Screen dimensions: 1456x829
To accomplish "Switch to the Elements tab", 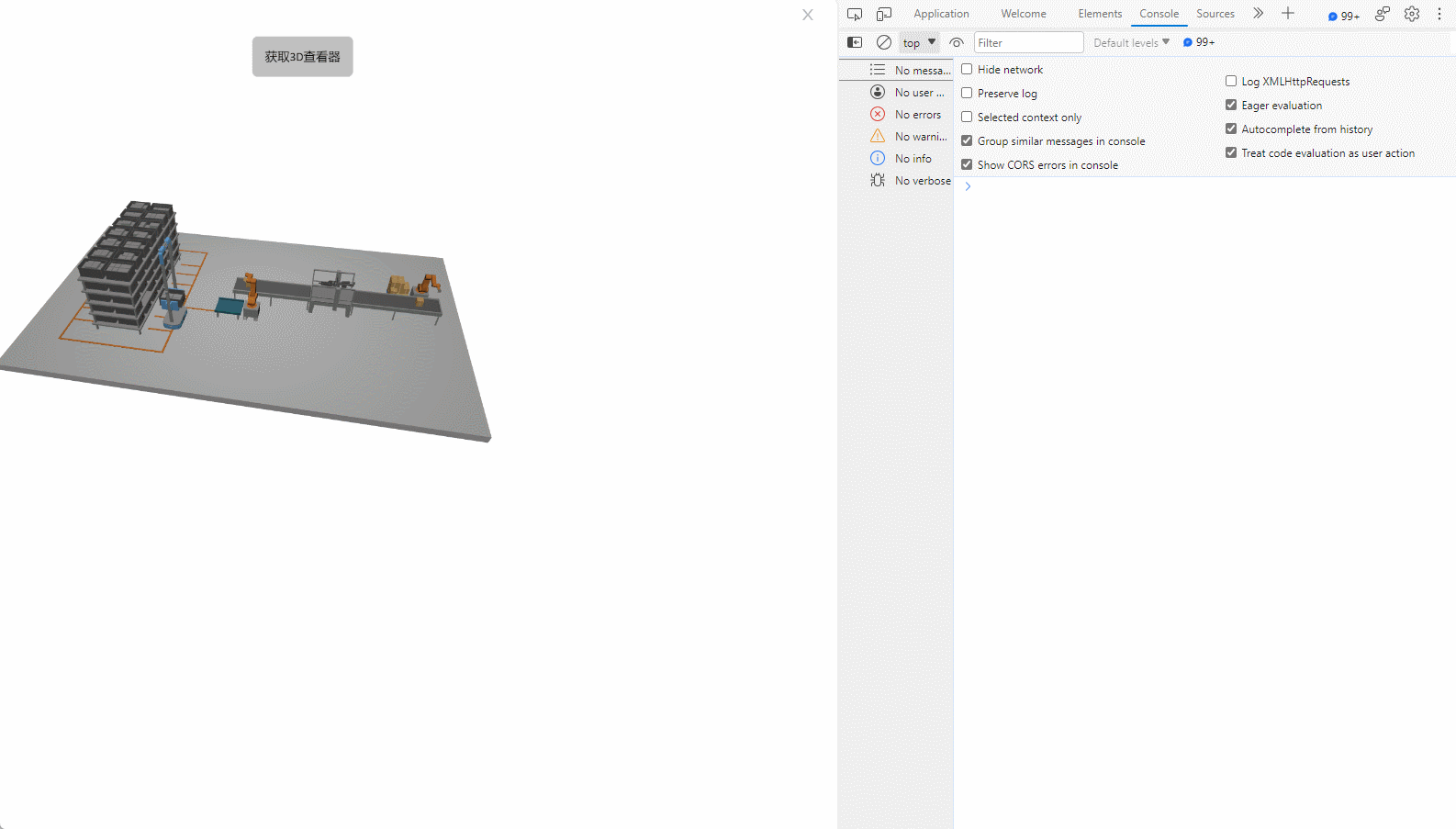I will [1100, 14].
